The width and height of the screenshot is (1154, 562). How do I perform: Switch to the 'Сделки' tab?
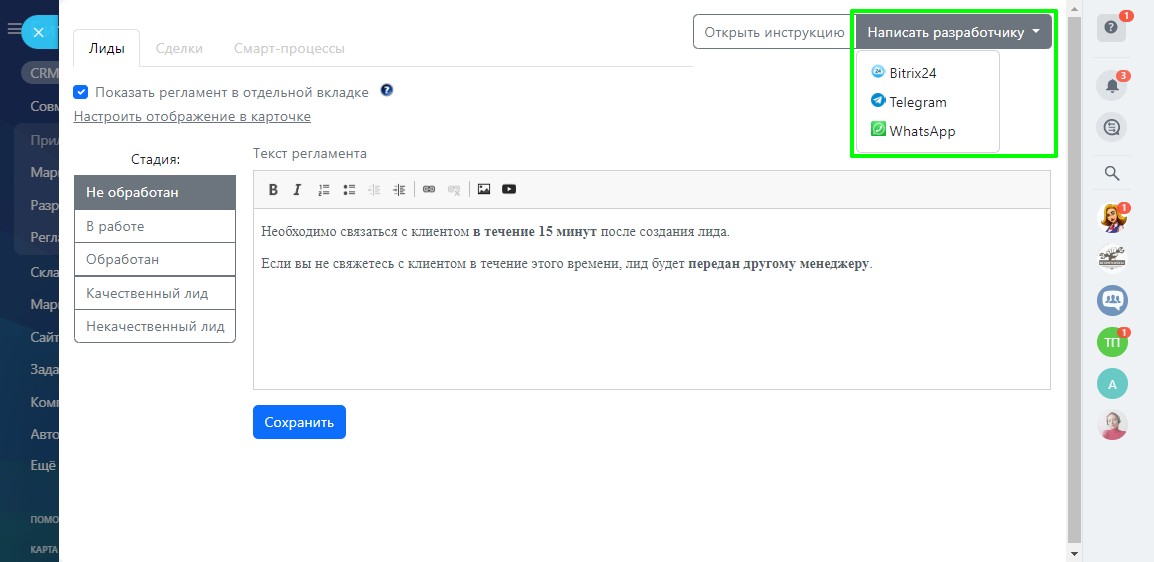tap(179, 48)
